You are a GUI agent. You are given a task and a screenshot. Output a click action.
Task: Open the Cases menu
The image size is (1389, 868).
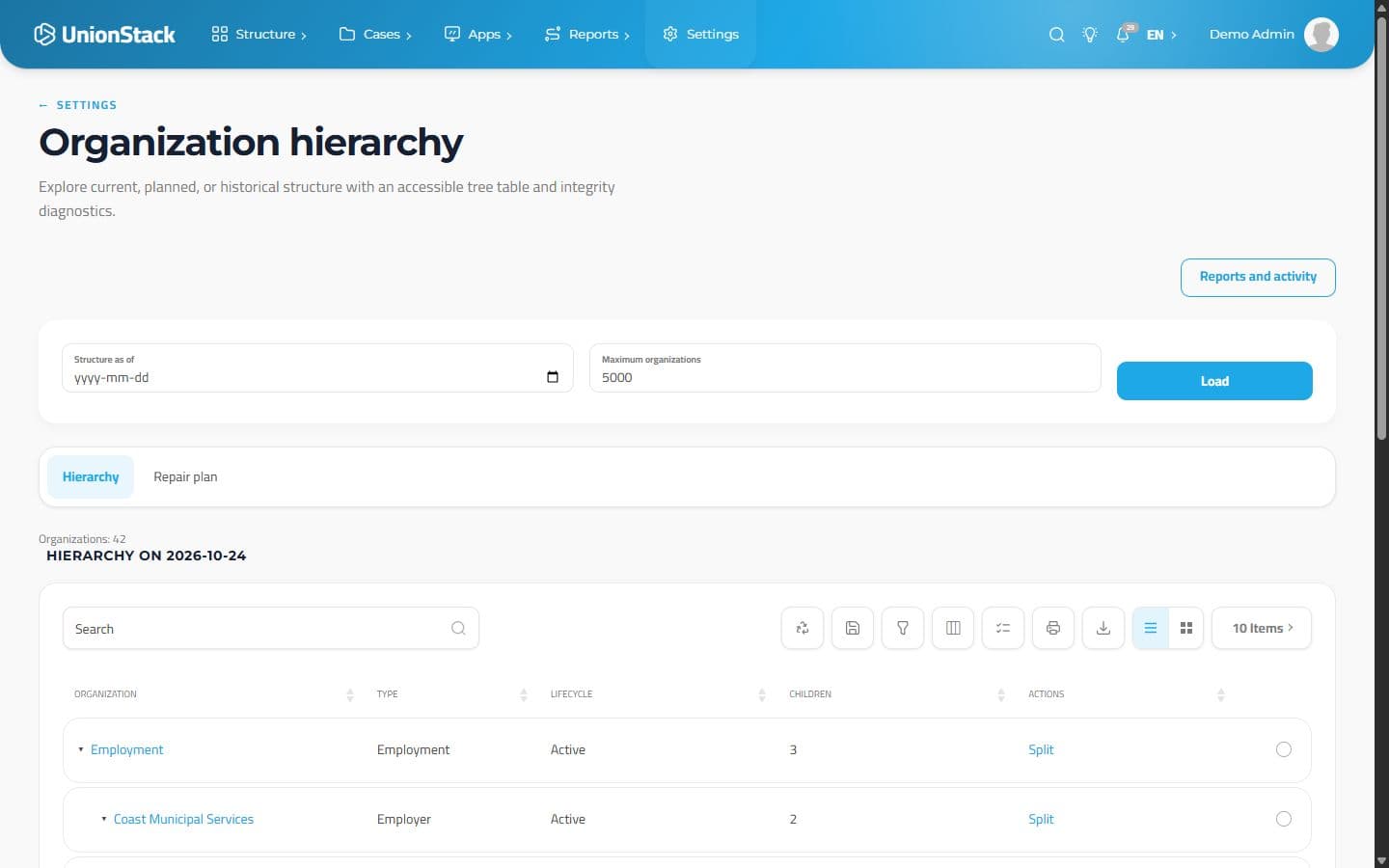[375, 35]
